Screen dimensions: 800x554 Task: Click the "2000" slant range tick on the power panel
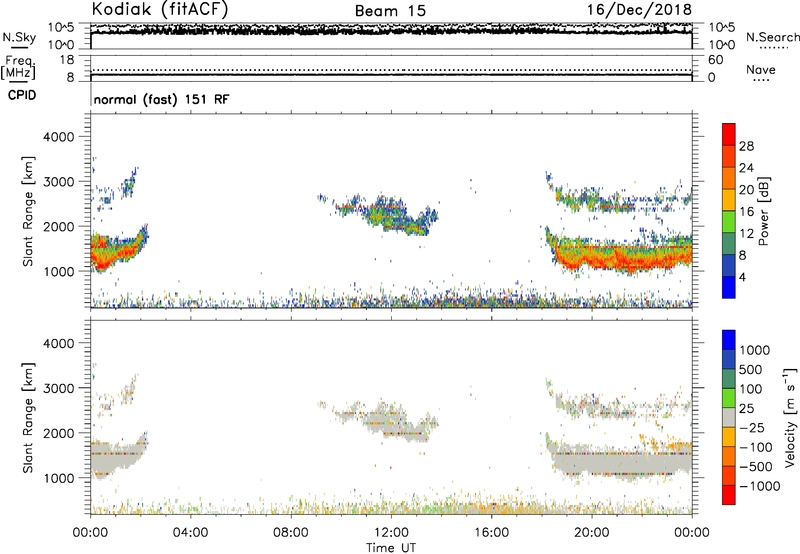click(x=59, y=226)
